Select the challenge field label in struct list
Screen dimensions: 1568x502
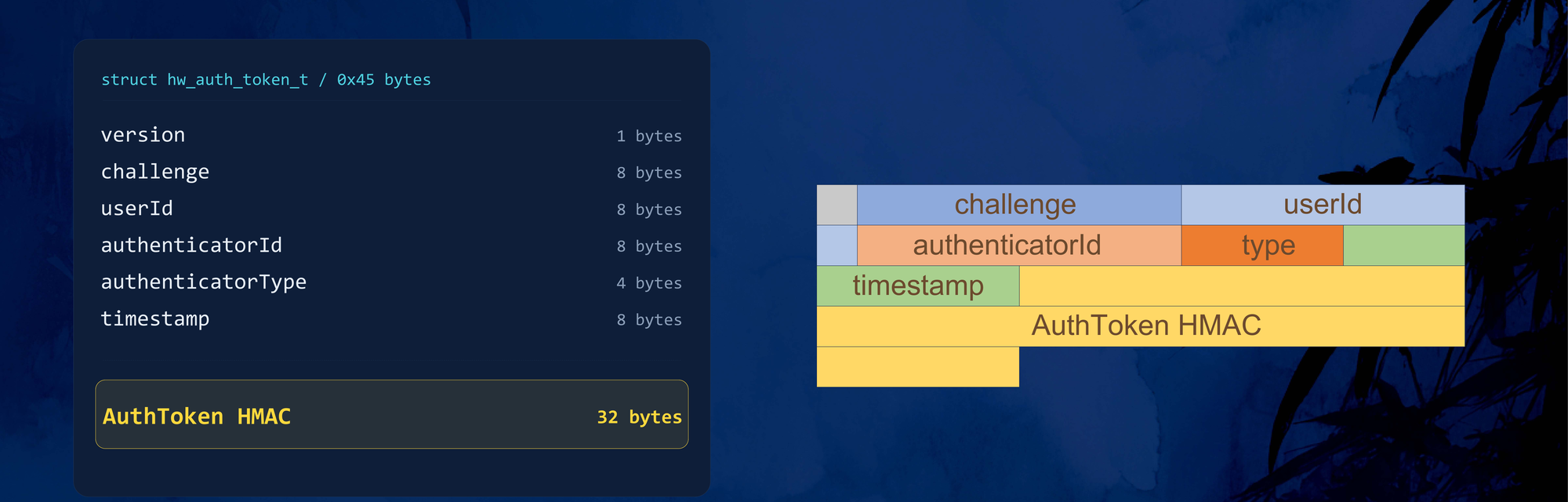coord(155,172)
